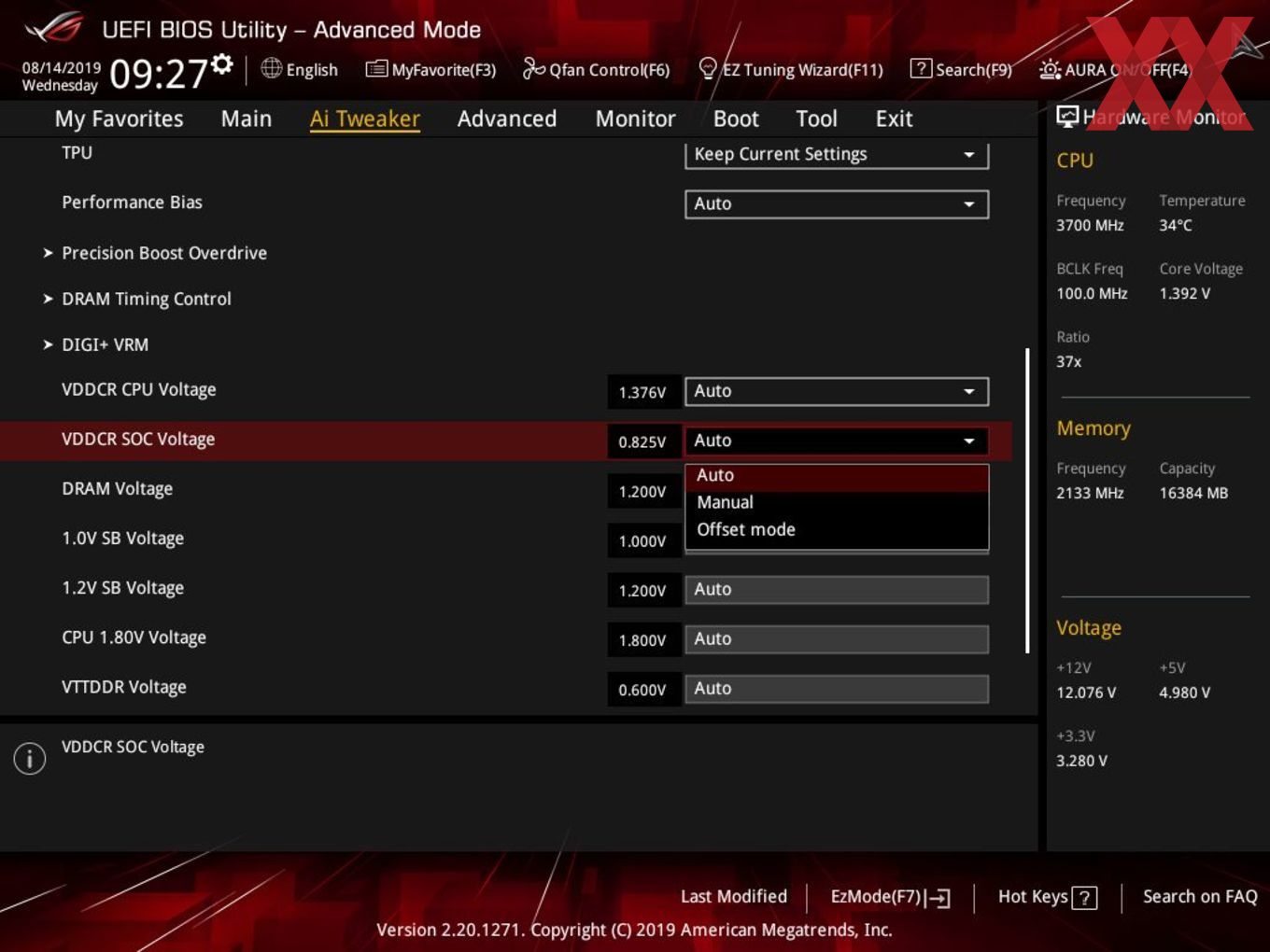This screenshot has width=1270, height=952.
Task: Click the 2133 MHz memory frequency
Action: click(x=1090, y=494)
